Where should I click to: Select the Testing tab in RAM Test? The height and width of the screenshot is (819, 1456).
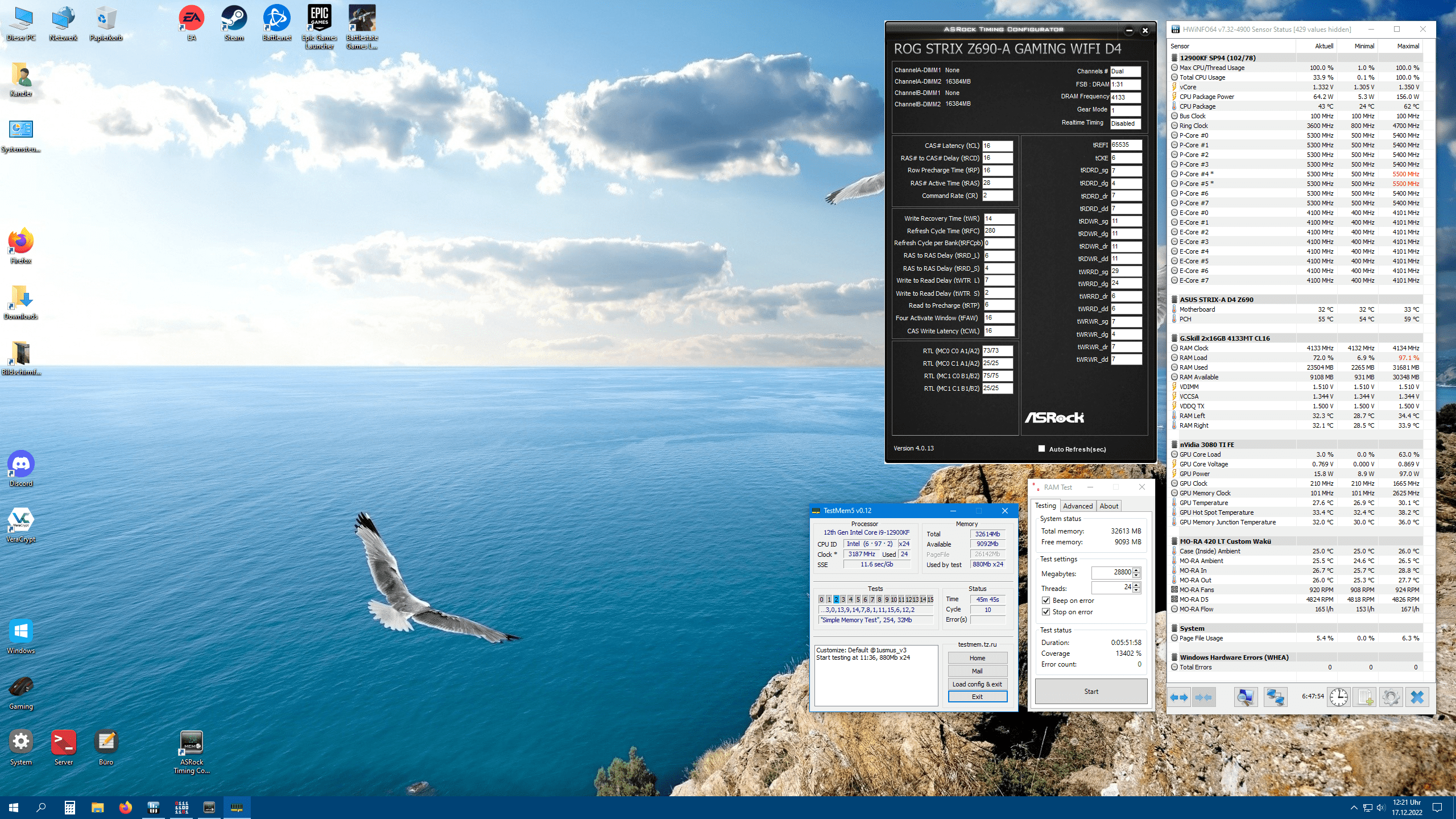coord(1045,506)
